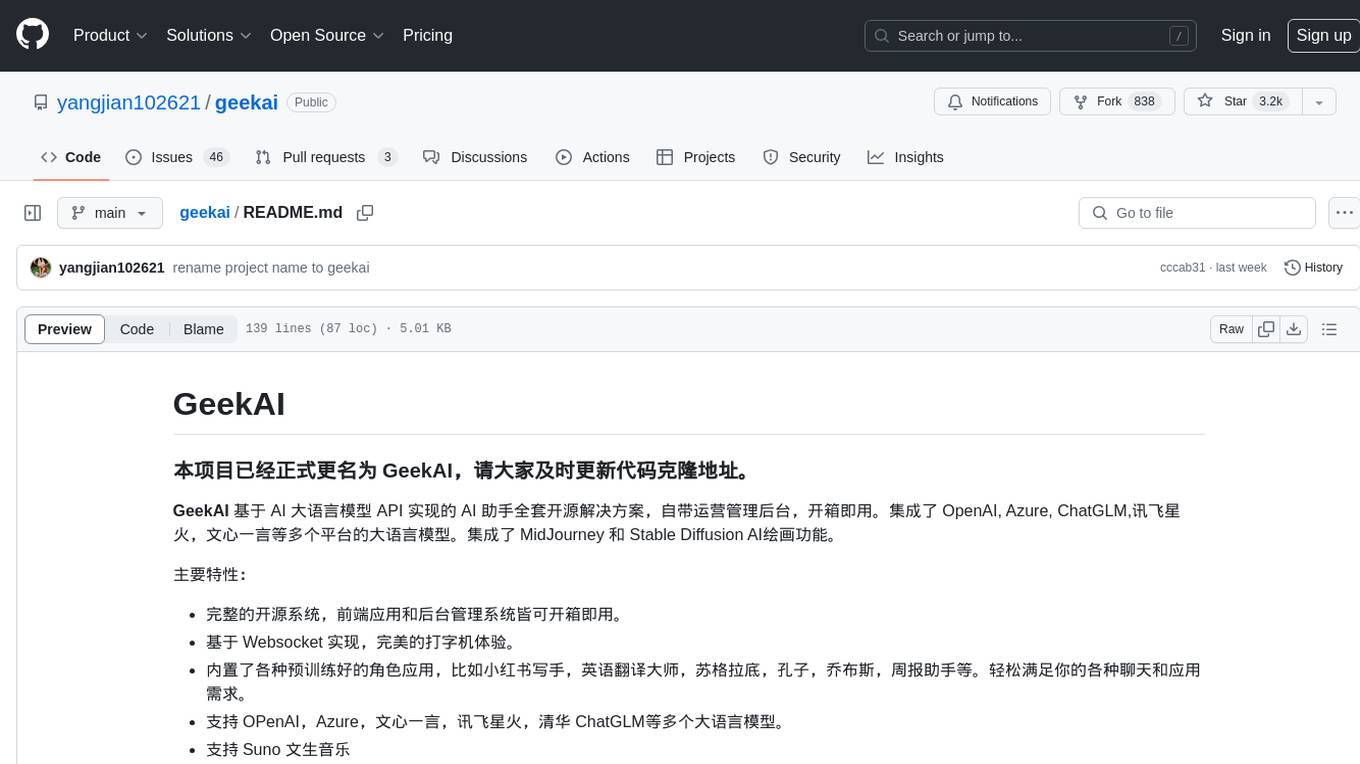Toggle the file tree side panel
Screen dimensions: 1360x764
(33, 213)
